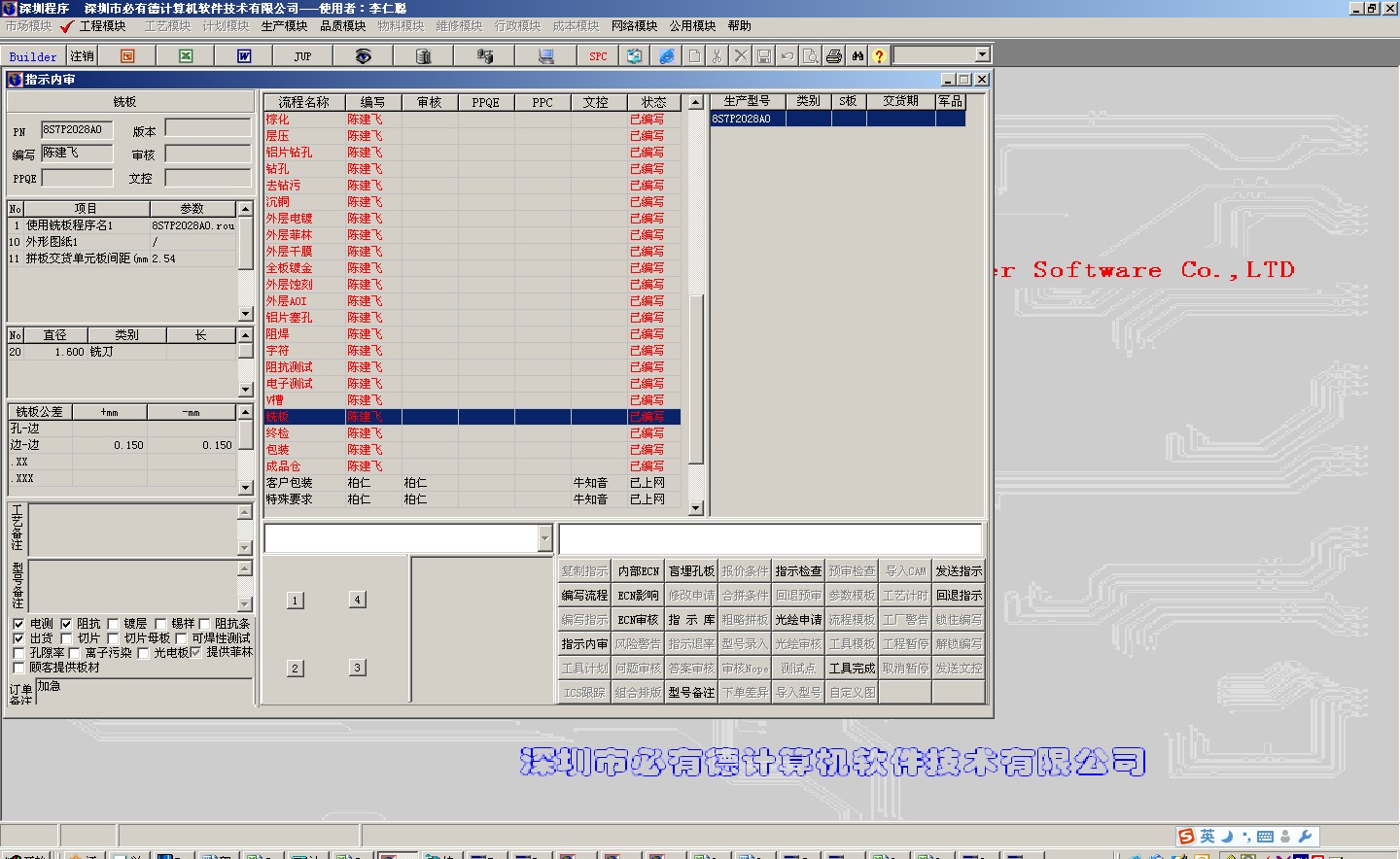Uncheck the 电测 checkbox
Screen dimensions: 1400x859
coord(18,624)
